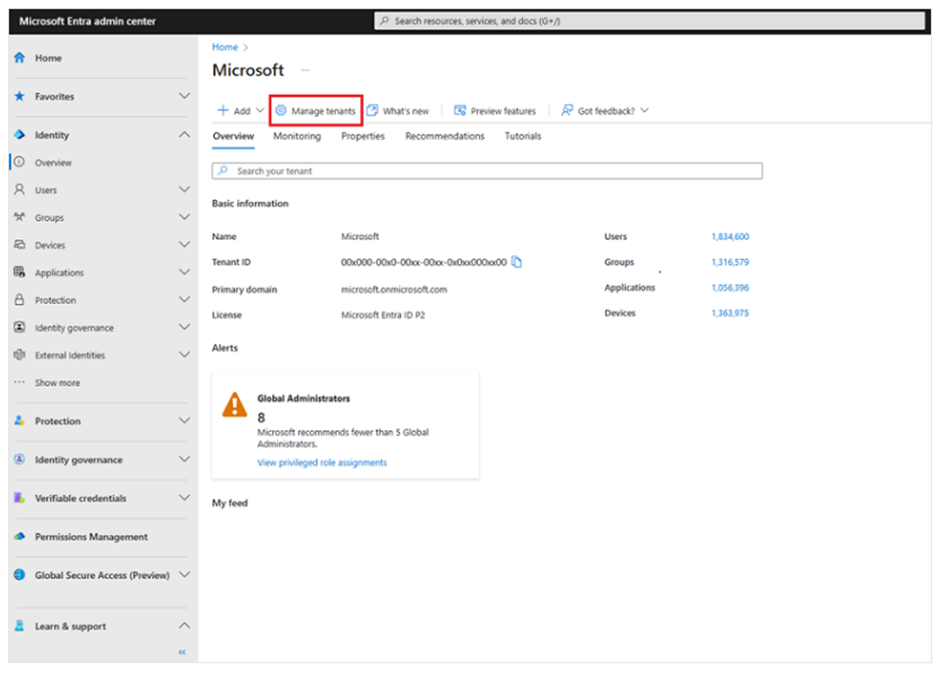Screen dimensions: 940x680
Task: Click the Permissions Management icon
Action: (x=20, y=536)
